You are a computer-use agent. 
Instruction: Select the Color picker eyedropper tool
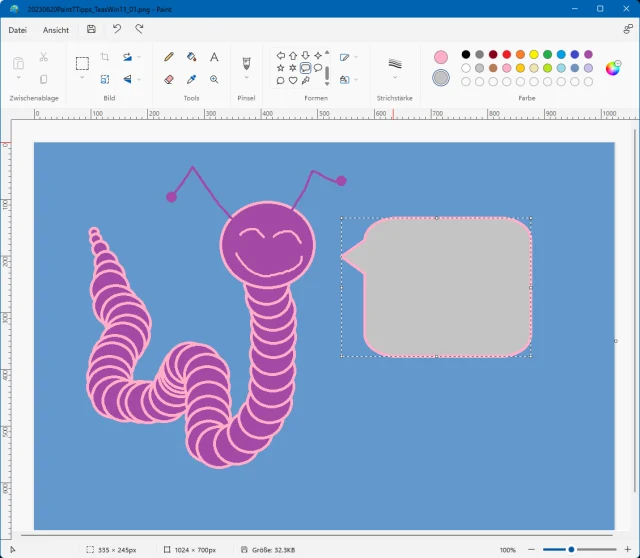point(191,79)
